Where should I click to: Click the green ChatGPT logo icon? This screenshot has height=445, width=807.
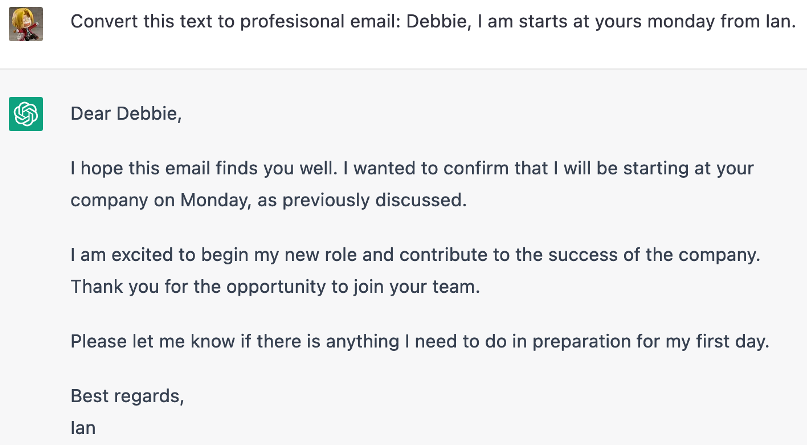[25, 114]
